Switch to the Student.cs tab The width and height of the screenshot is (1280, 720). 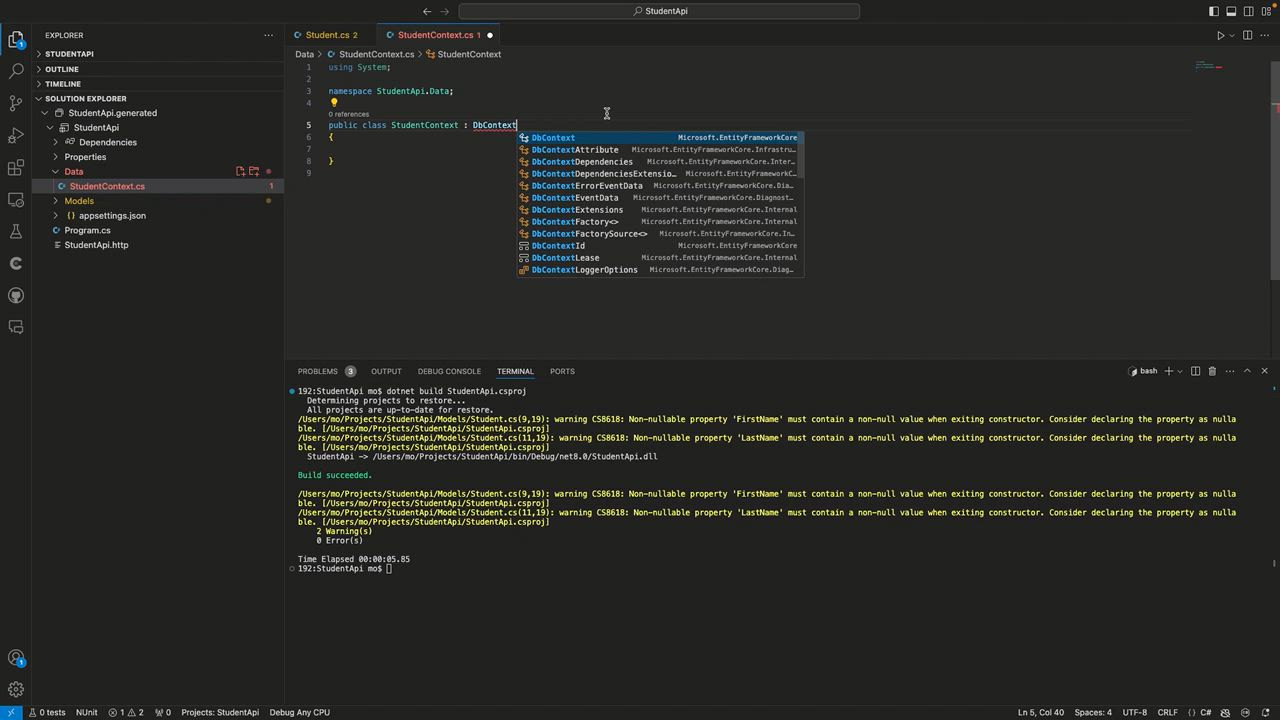click(330, 35)
